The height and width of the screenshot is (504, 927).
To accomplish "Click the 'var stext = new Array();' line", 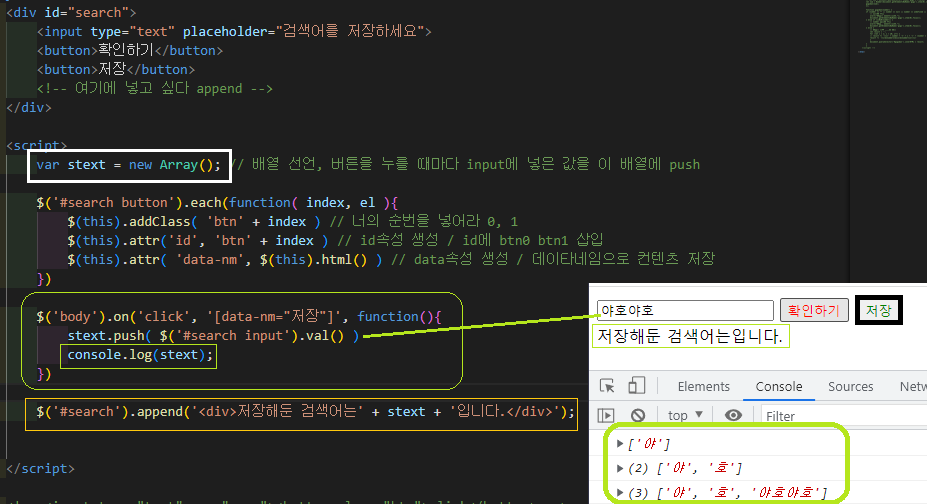I will [128, 165].
